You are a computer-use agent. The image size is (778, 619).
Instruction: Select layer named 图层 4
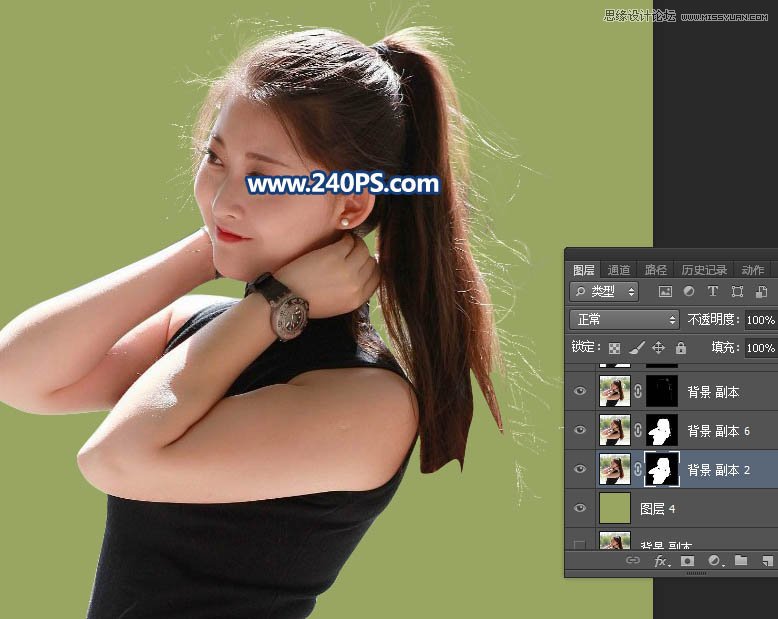[x=657, y=509]
